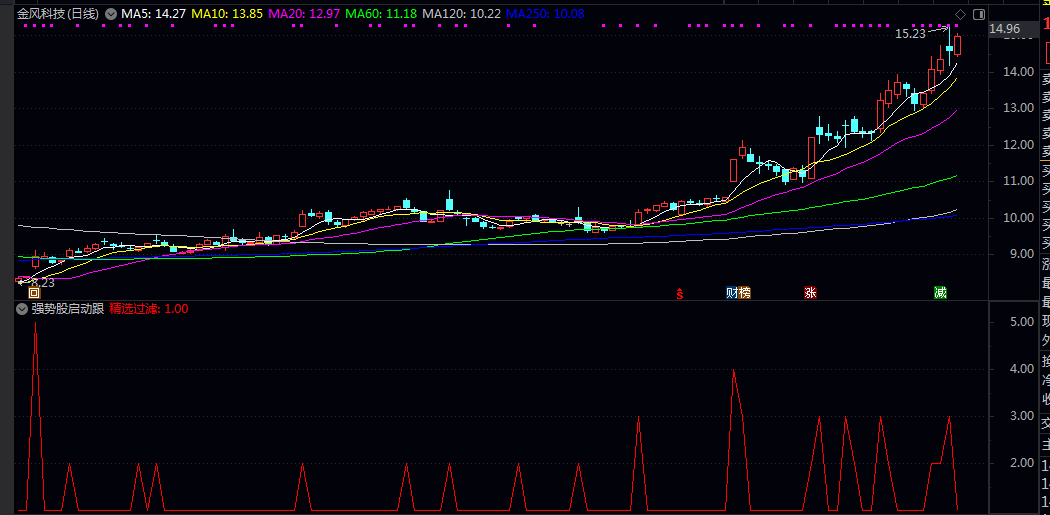
Task: Select the magenta MA20 label
Action: click(305, 14)
